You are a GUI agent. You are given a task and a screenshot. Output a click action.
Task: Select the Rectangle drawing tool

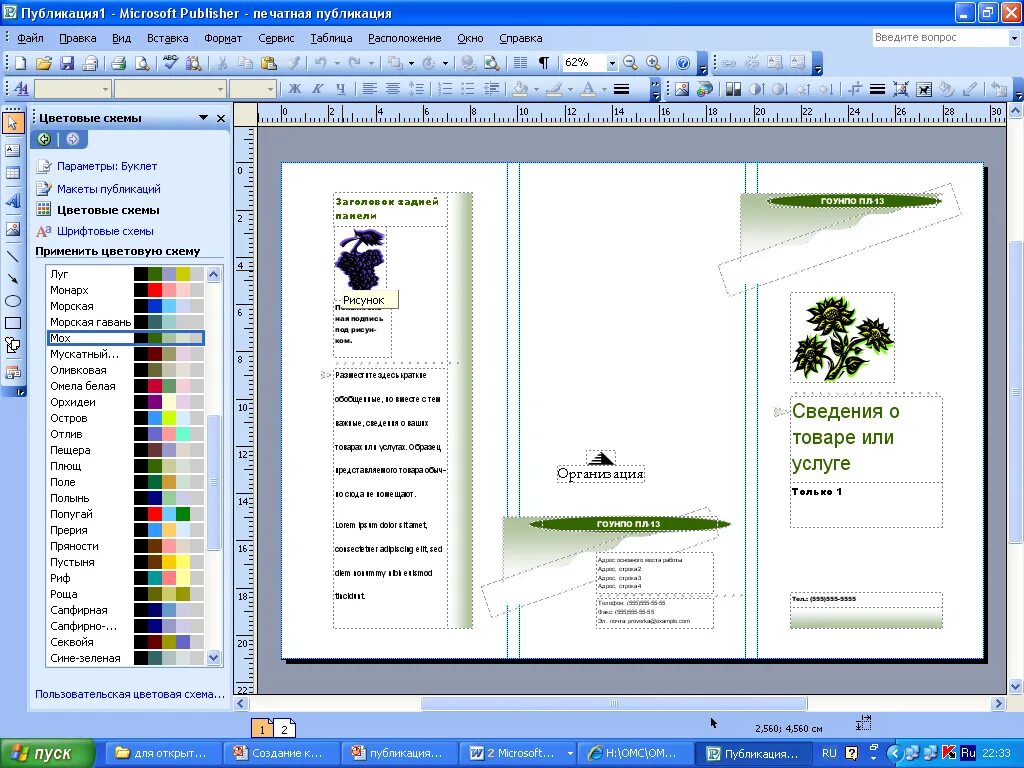point(12,323)
